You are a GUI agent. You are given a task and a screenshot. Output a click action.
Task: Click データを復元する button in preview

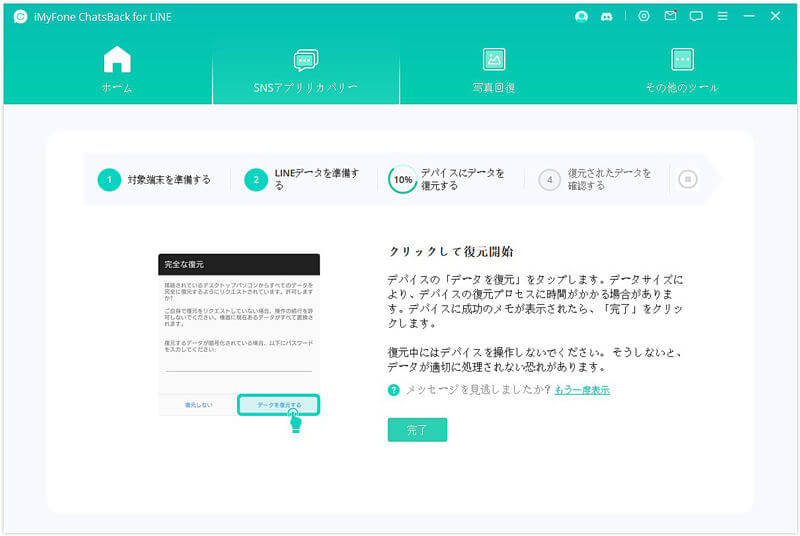(279, 405)
